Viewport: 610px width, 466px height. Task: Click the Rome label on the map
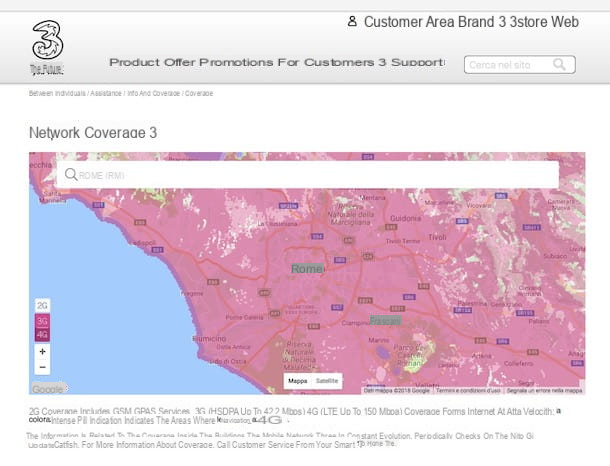pos(307,268)
